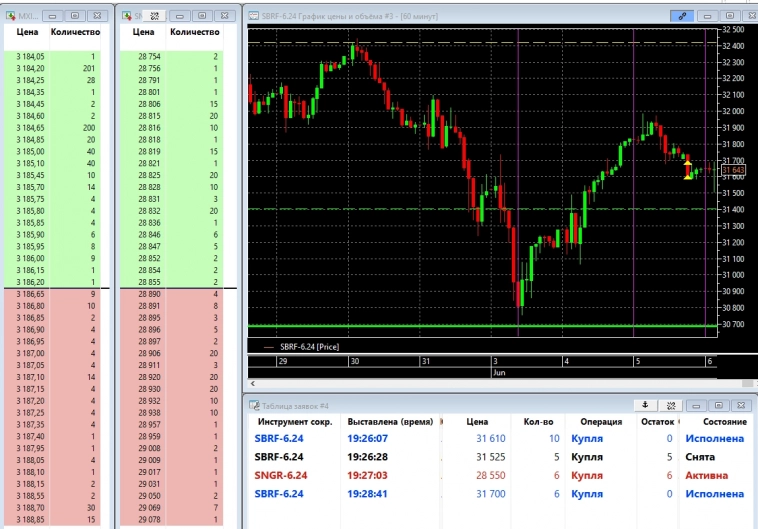Click the MXI order book window icon

coord(10,16)
